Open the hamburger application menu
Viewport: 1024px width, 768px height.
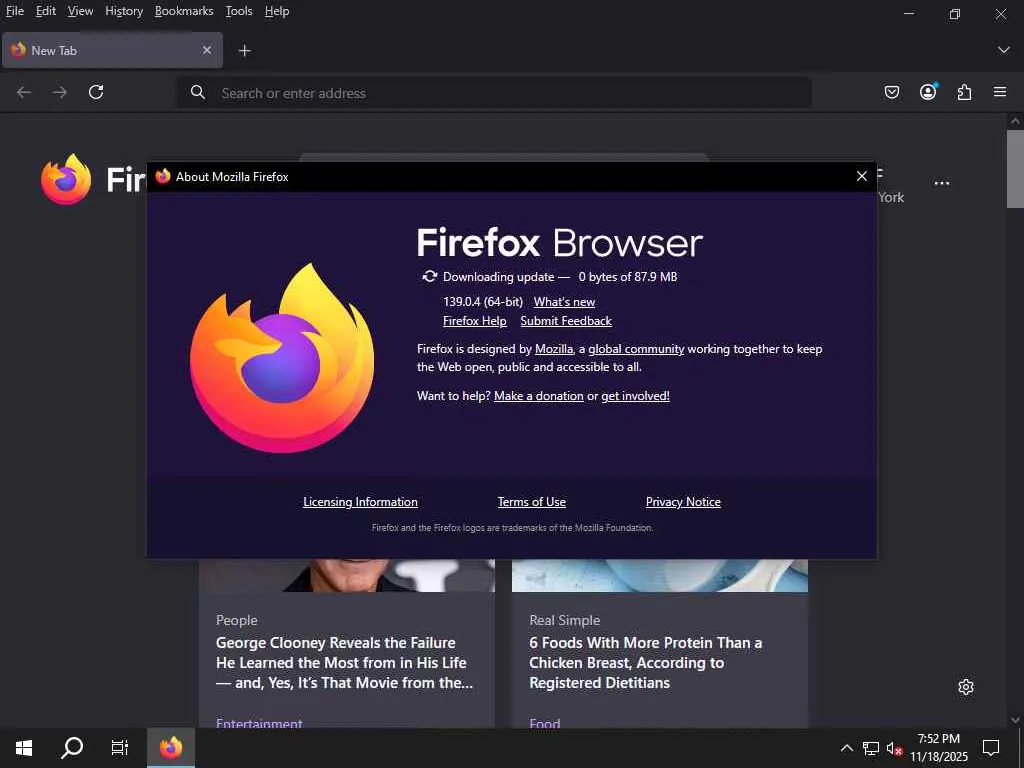1000,92
